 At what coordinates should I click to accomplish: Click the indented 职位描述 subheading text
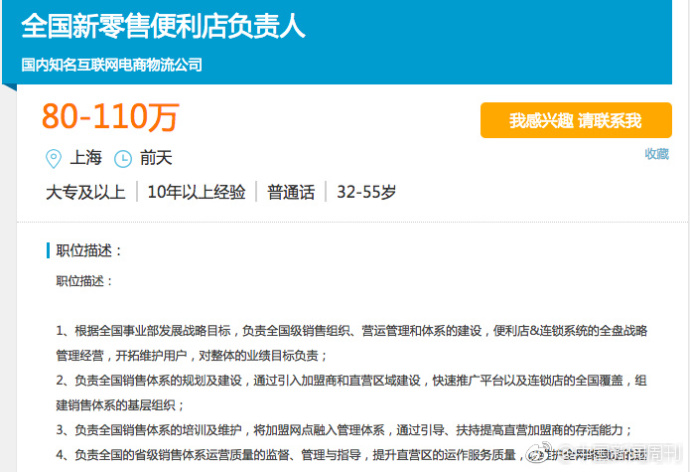click(x=84, y=281)
